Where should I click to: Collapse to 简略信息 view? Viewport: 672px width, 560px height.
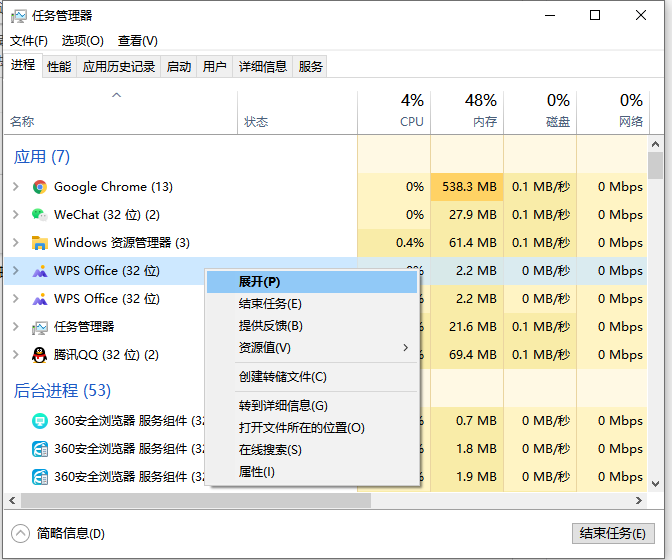[58, 534]
